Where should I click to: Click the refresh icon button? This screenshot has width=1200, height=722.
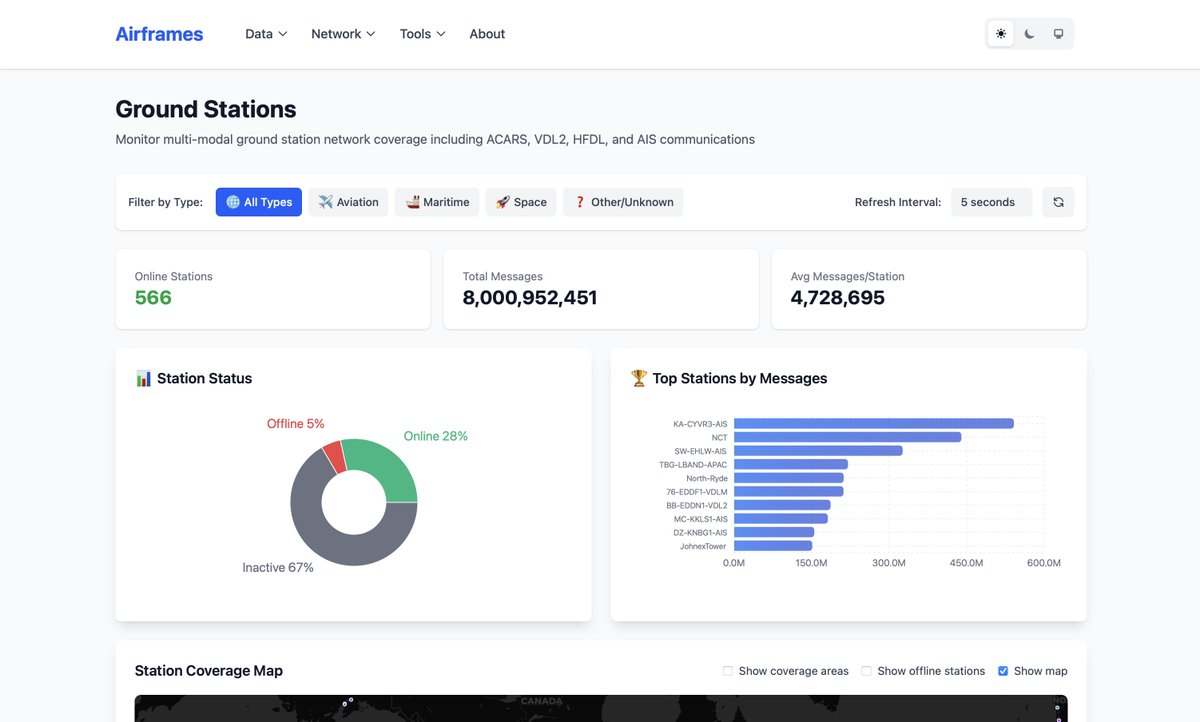pos(1058,202)
